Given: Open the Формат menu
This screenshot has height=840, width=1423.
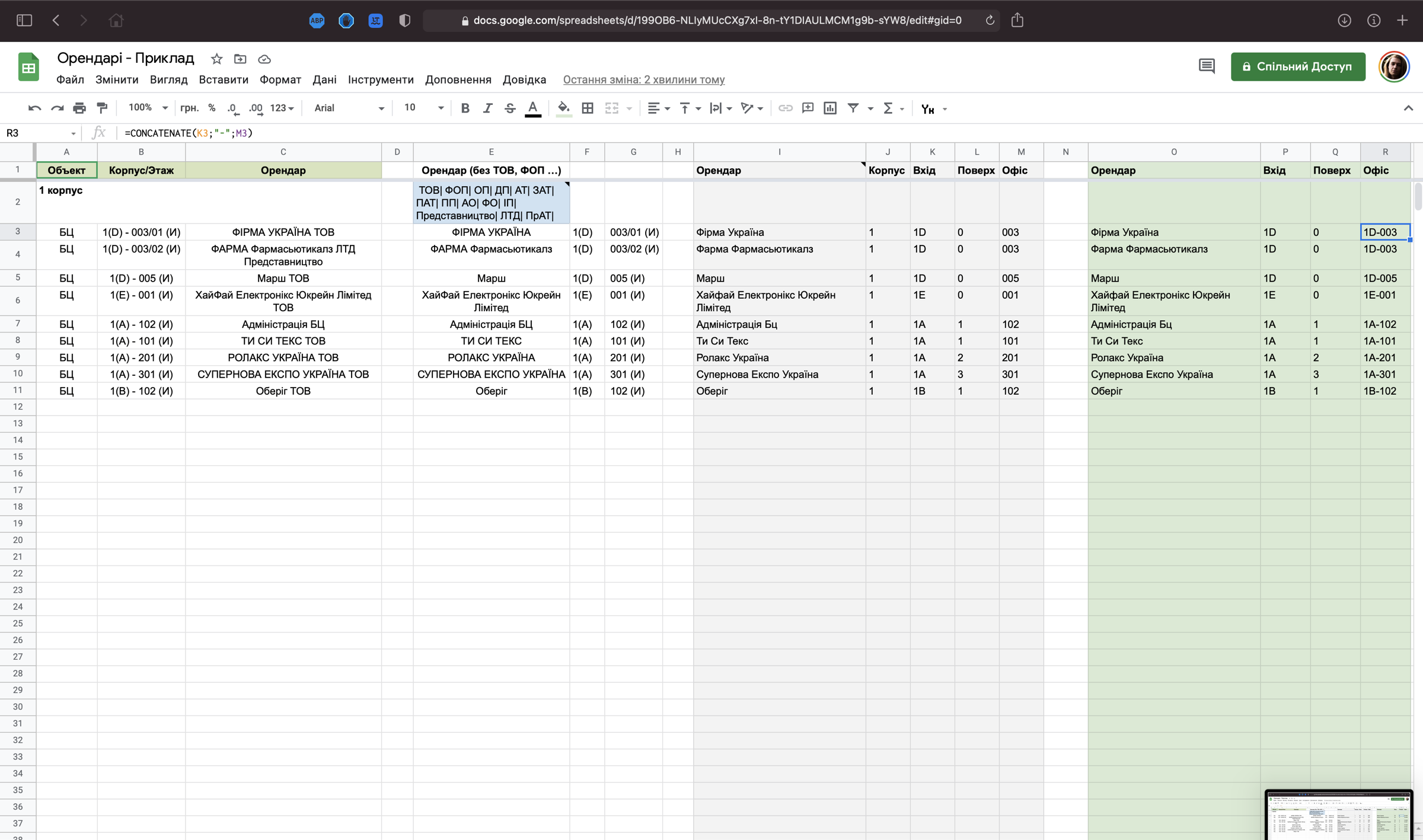Looking at the screenshot, I should [280, 79].
